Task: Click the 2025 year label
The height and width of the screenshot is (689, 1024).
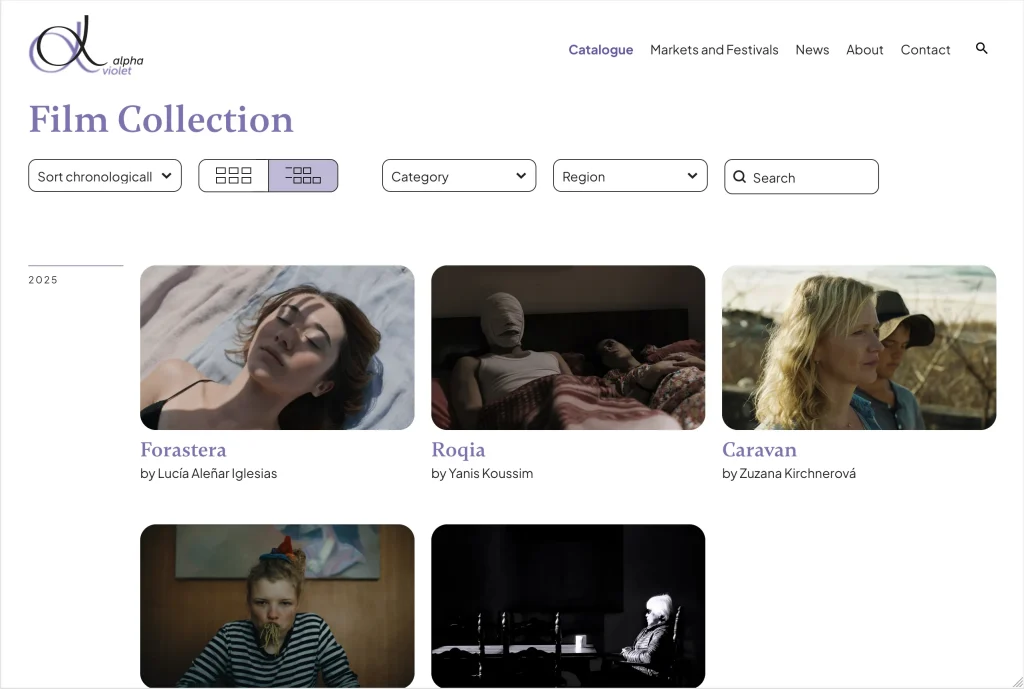Action: pos(43,280)
